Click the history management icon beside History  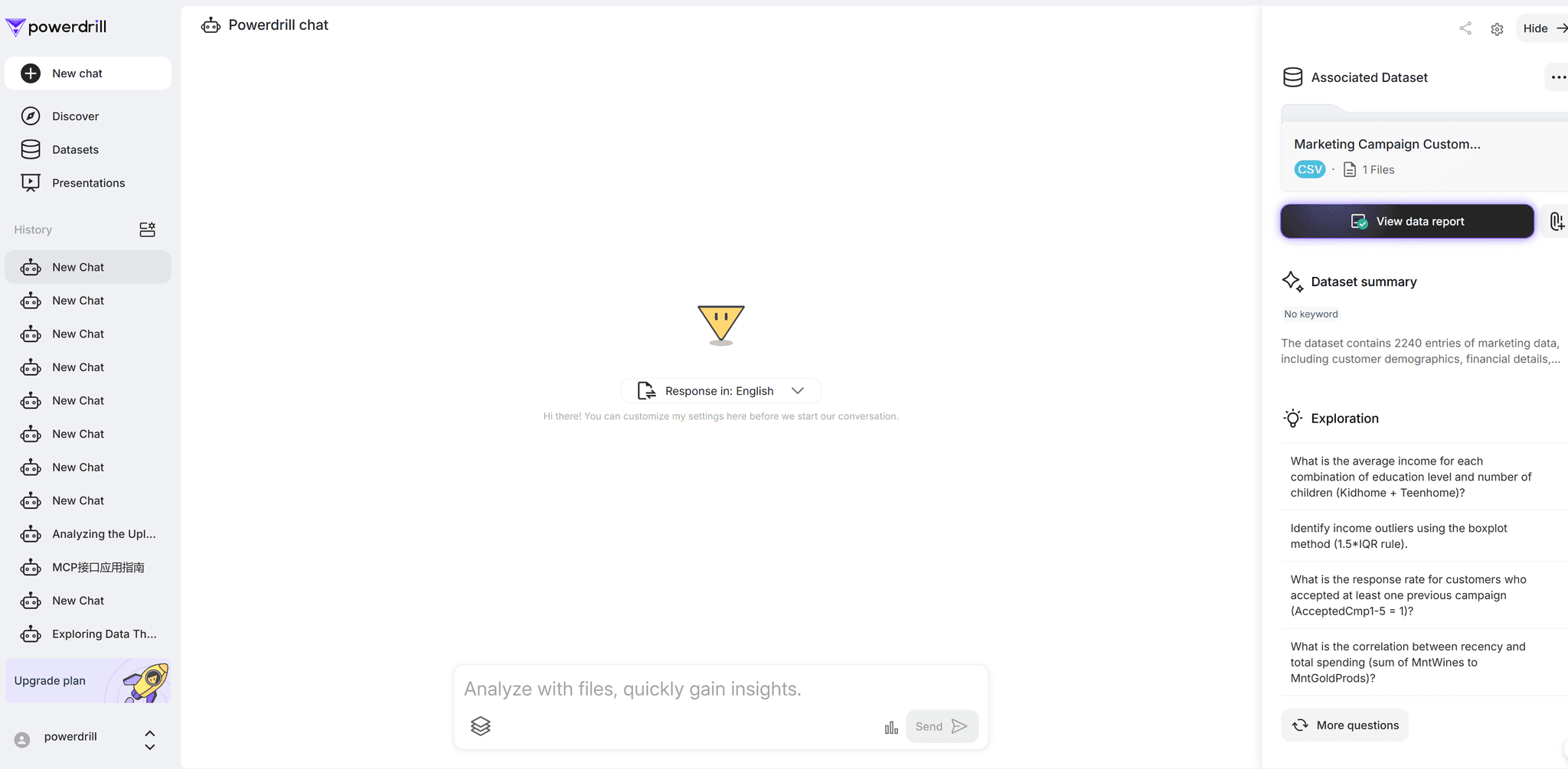point(148,230)
